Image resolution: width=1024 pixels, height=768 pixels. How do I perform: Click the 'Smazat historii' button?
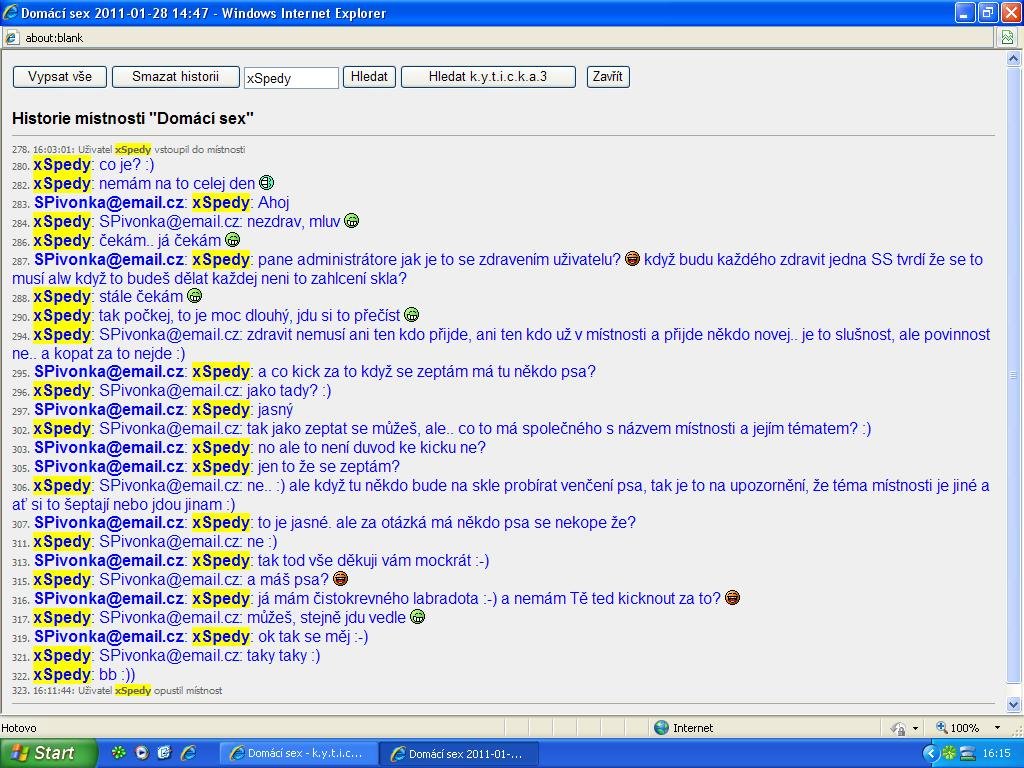click(x=175, y=77)
